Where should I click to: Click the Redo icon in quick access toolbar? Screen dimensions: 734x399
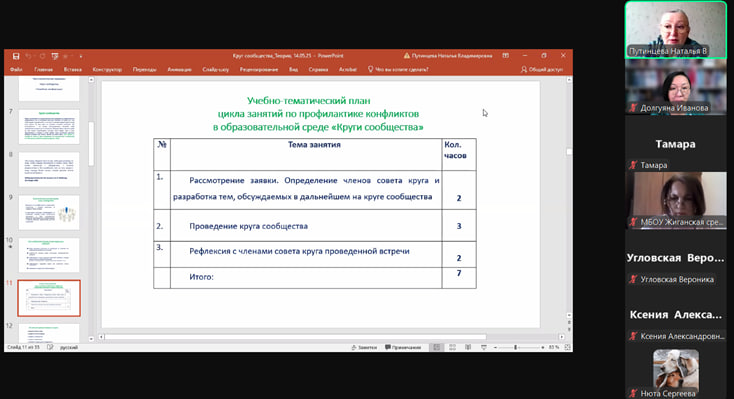coord(42,56)
